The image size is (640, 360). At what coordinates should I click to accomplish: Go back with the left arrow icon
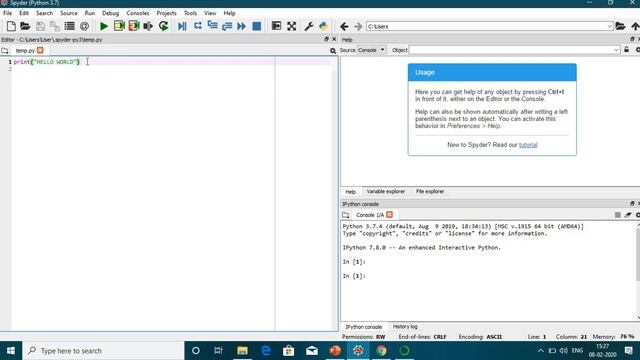(344, 27)
